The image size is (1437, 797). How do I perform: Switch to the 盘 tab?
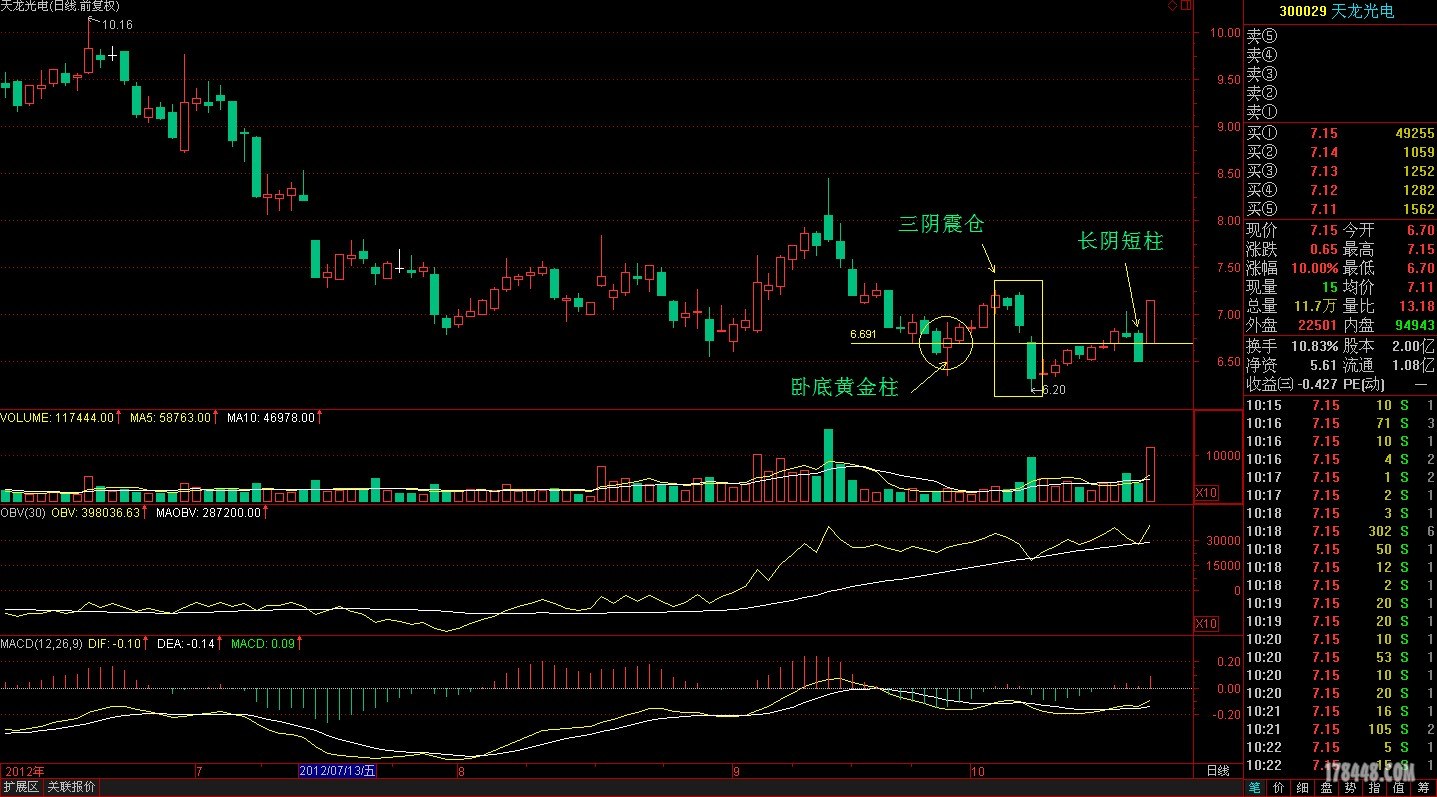[1327, 788]
